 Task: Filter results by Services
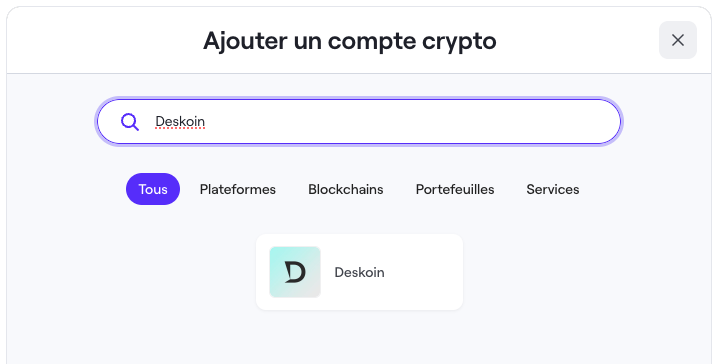553,189
